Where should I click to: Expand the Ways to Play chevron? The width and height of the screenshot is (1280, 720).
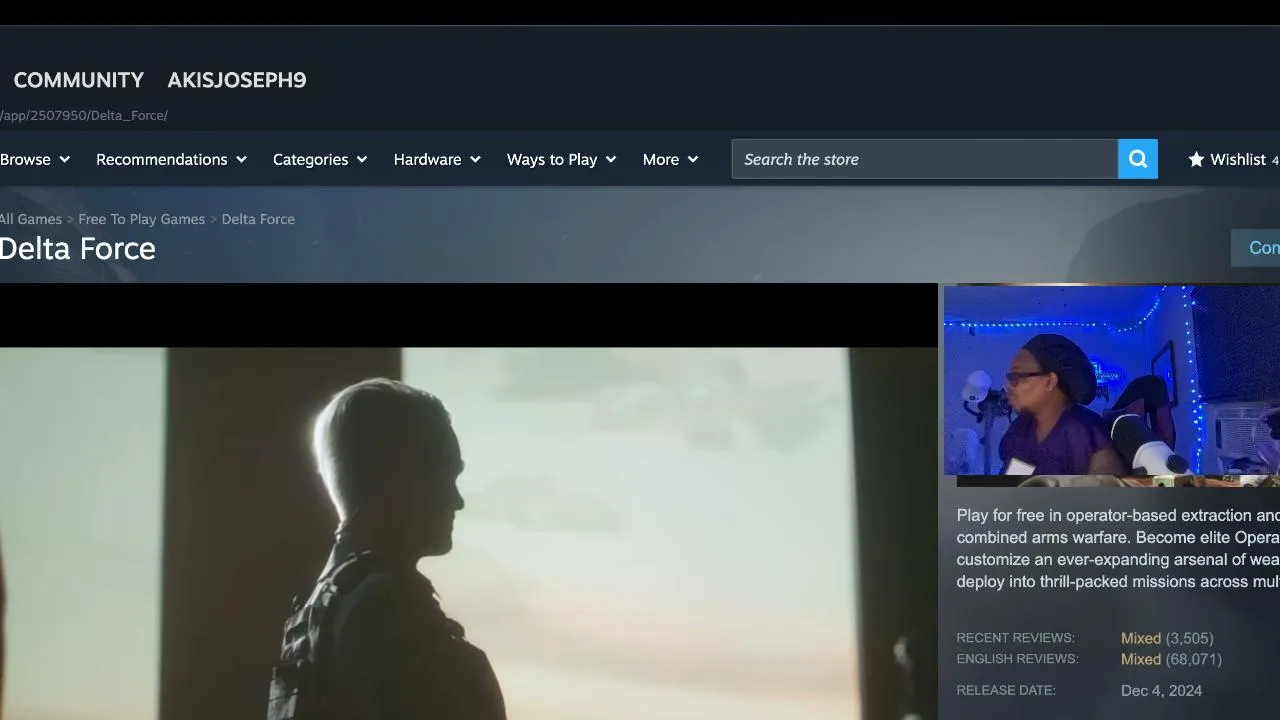tap(611, 159)
